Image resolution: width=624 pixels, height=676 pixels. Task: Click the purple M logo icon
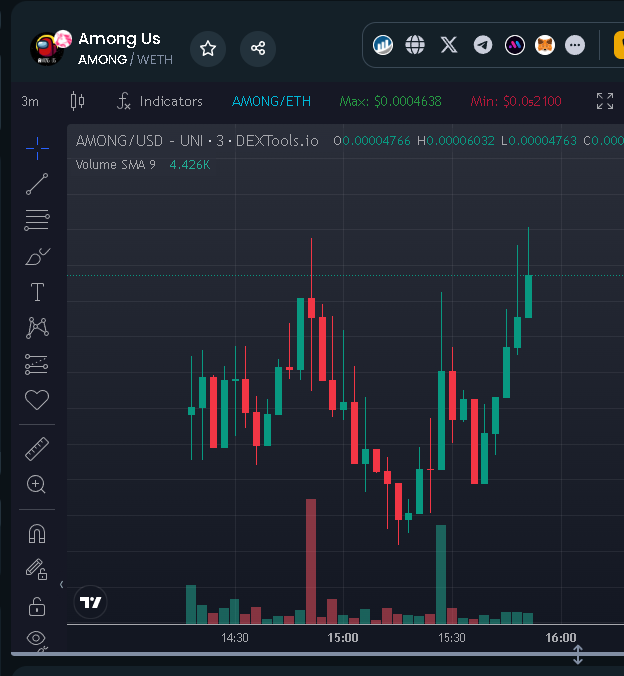click(x=514, y=45)
